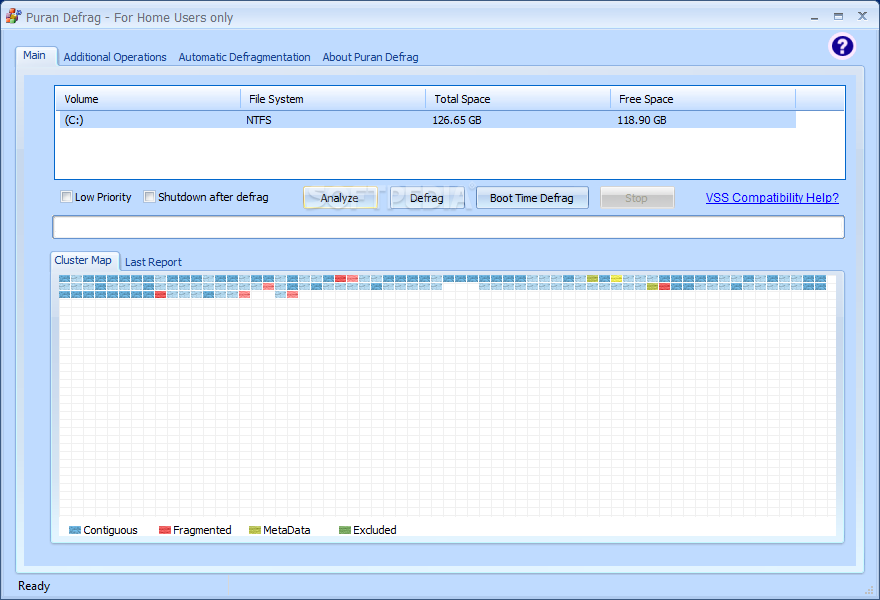Open the Automatic Defragmentation tab
The height and width of the screenshot is (600, 880).
[x=244, y=57]
